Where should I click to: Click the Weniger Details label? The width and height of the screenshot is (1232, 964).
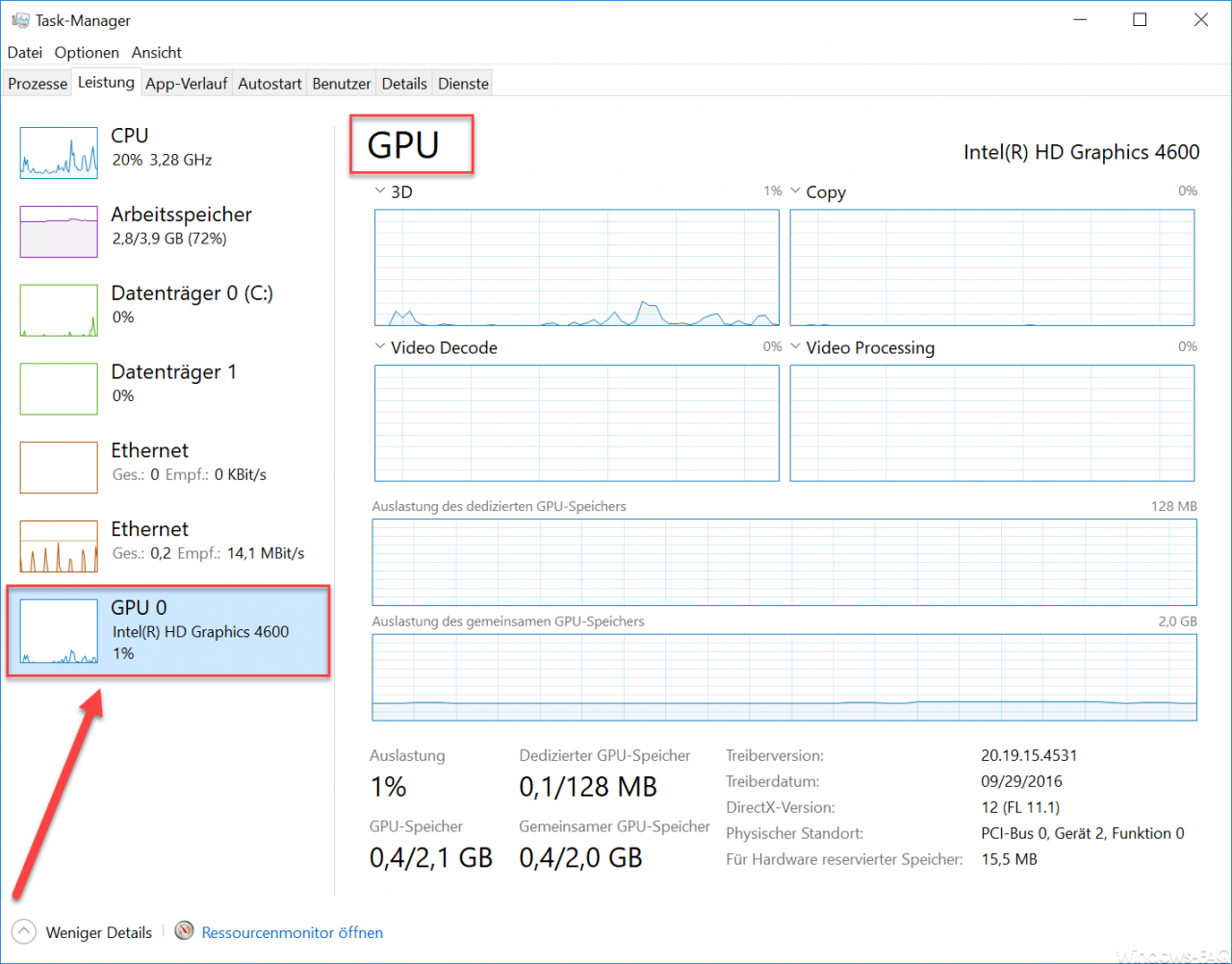point(99,932)
